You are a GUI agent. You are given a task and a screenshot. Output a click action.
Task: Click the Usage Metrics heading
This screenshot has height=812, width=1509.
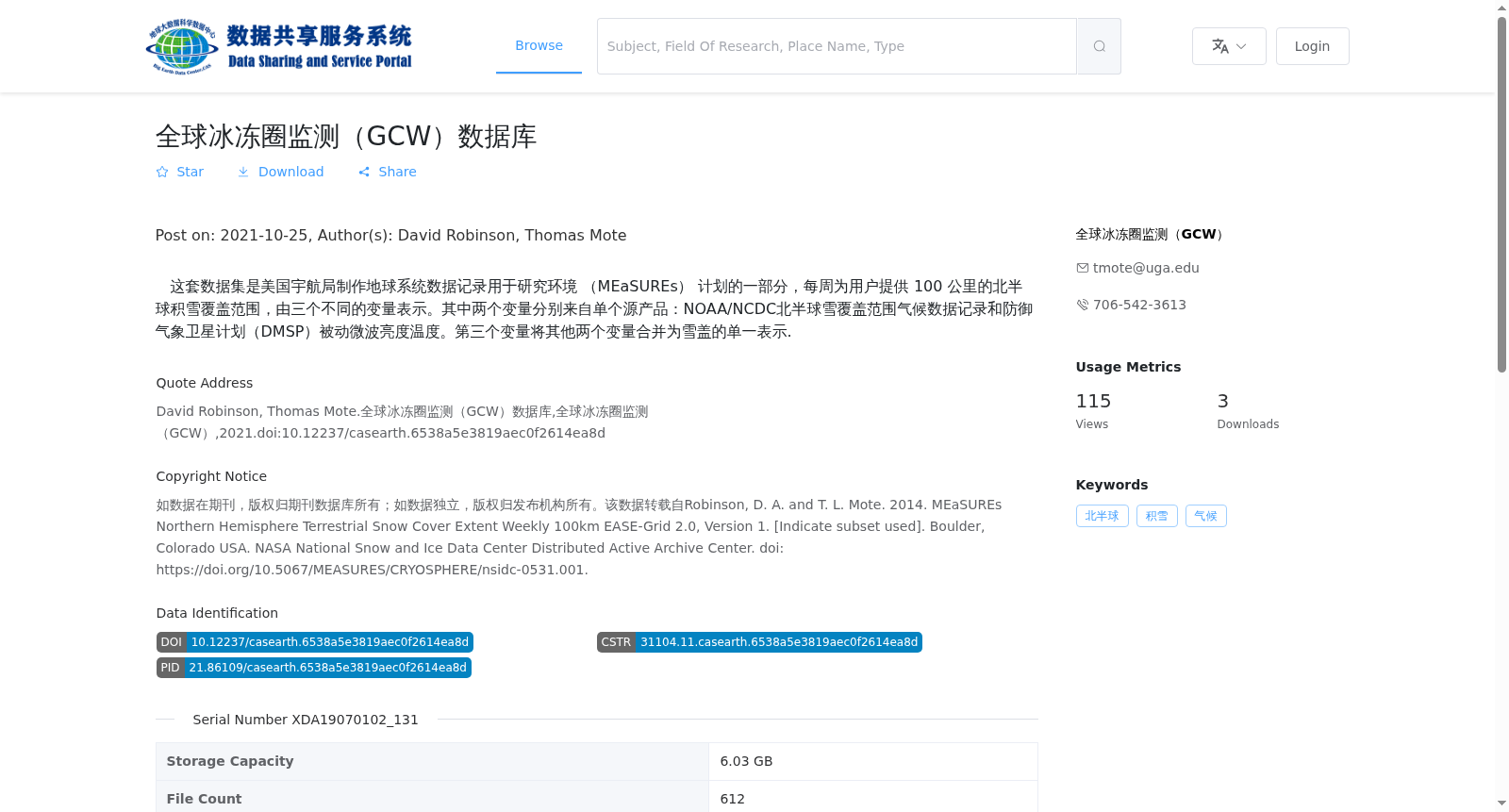pos(1128,367)
